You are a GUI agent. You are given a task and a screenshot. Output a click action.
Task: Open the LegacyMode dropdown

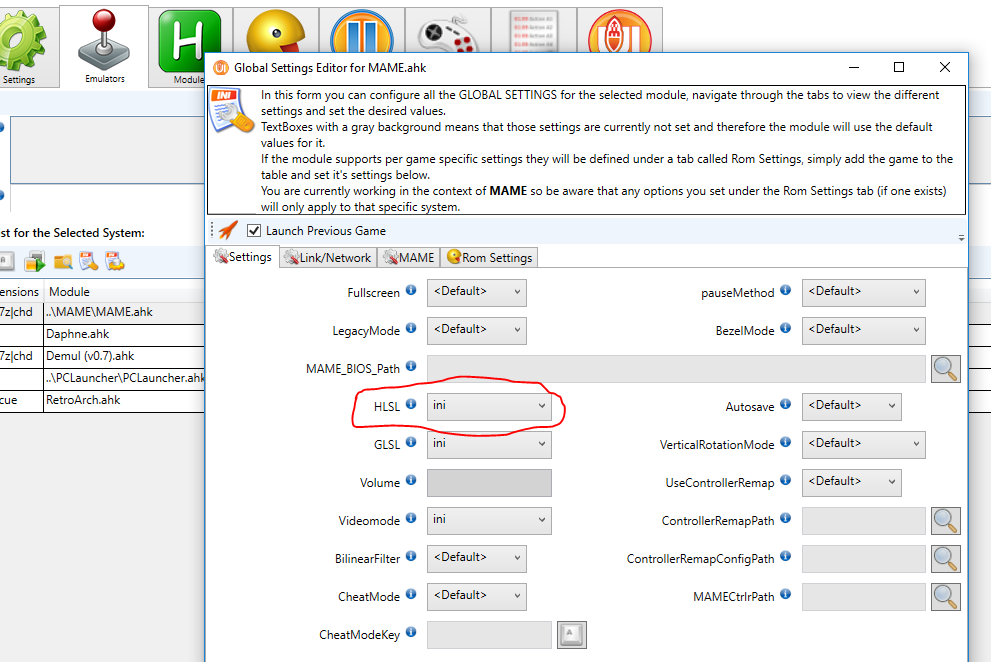tap(477, 331)
